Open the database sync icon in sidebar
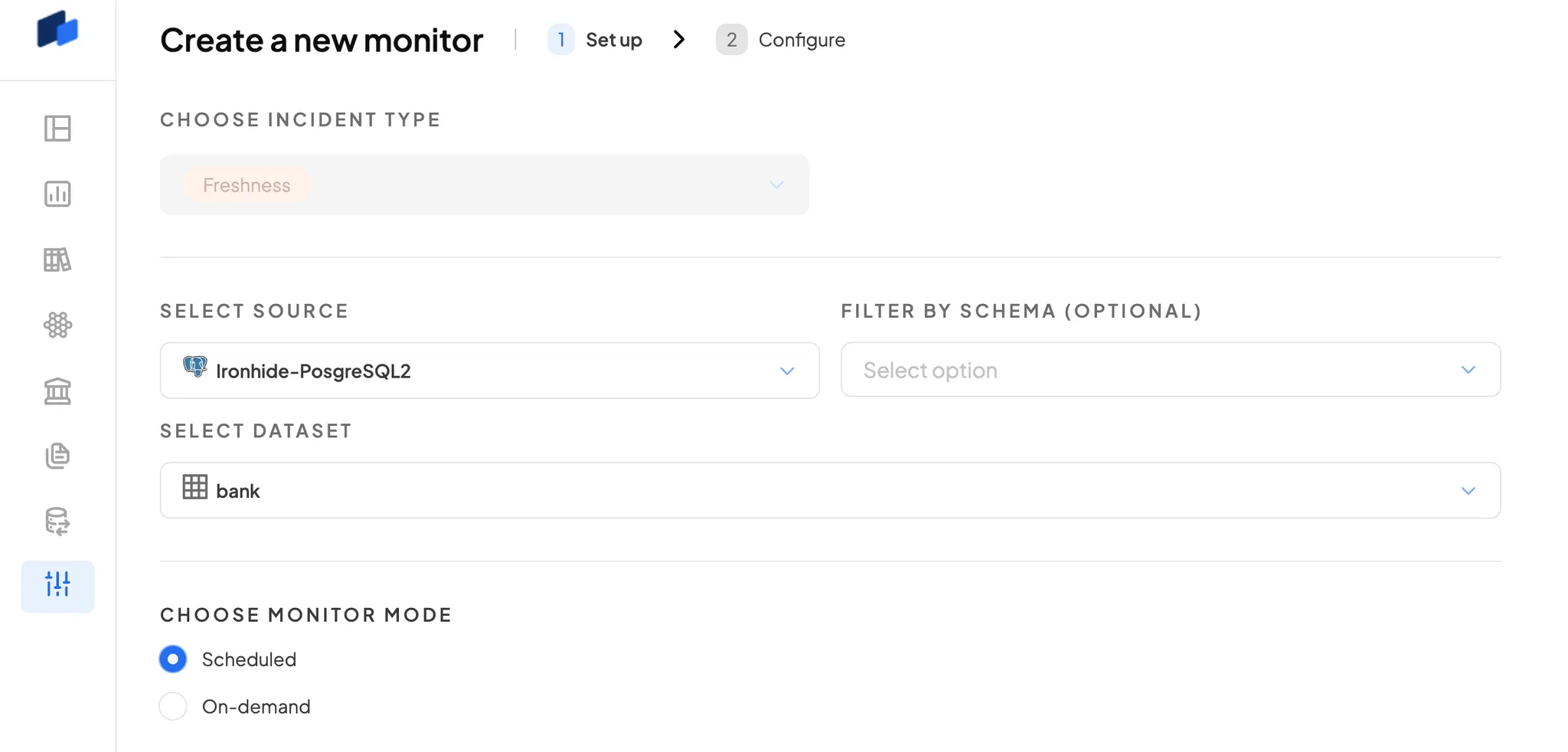This screenshot has height=752, width=1568. pos(57,522)
